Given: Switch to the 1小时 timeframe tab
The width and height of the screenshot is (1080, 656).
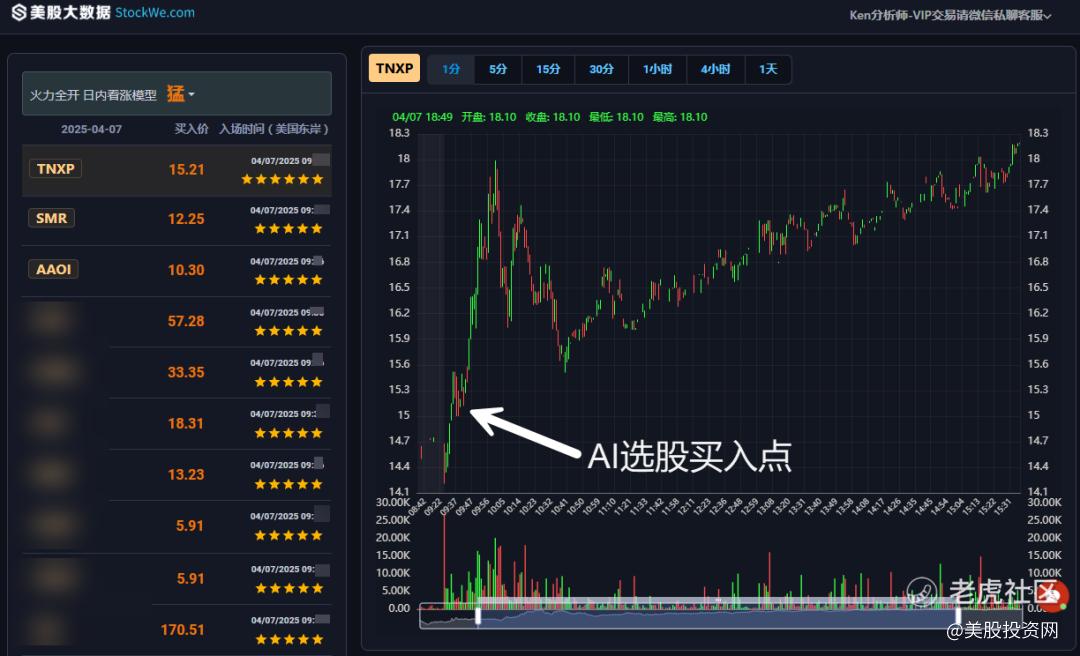Looking at the screenshot, I should pyautogui.click(x=657, y=69).
